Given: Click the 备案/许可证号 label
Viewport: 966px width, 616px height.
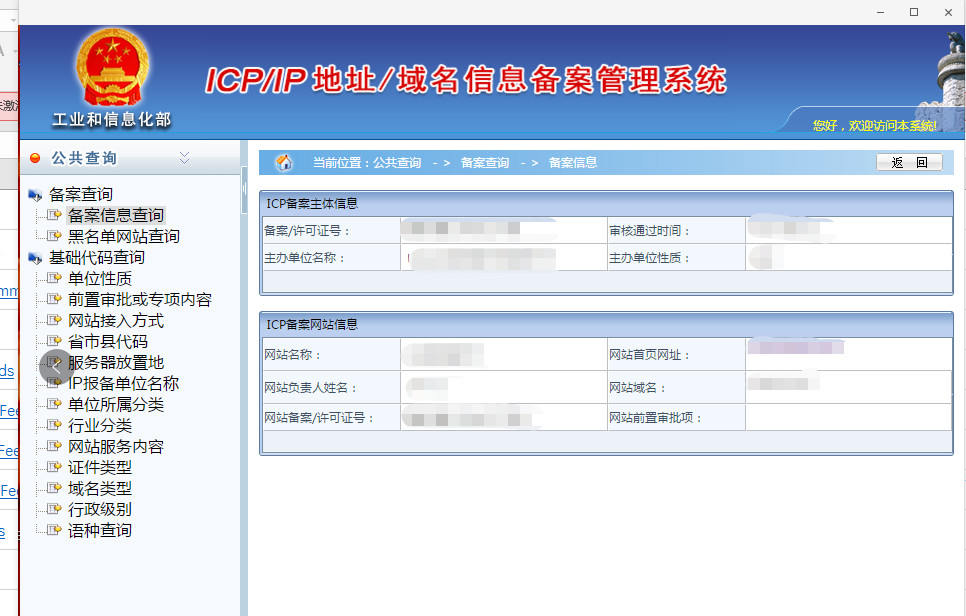Looking at the screenshot, I should coord(307,231).
